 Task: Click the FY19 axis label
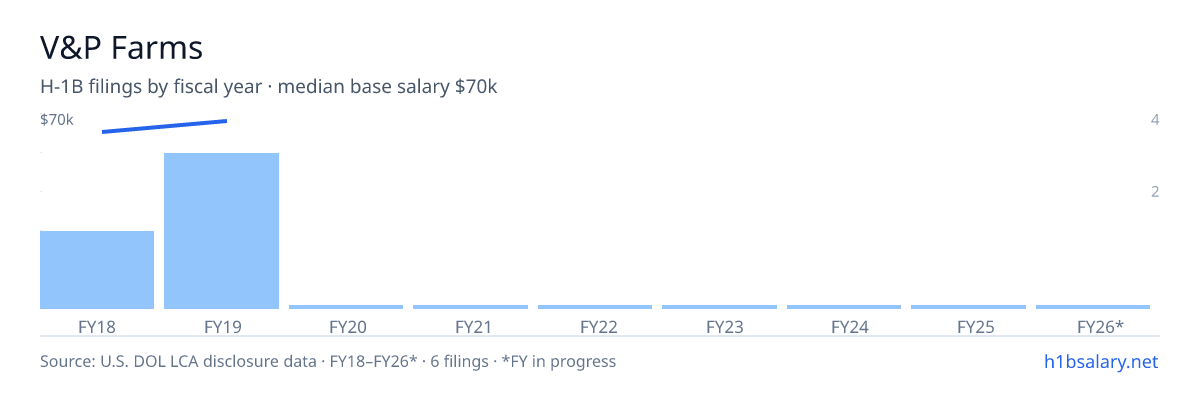[221, 326]
